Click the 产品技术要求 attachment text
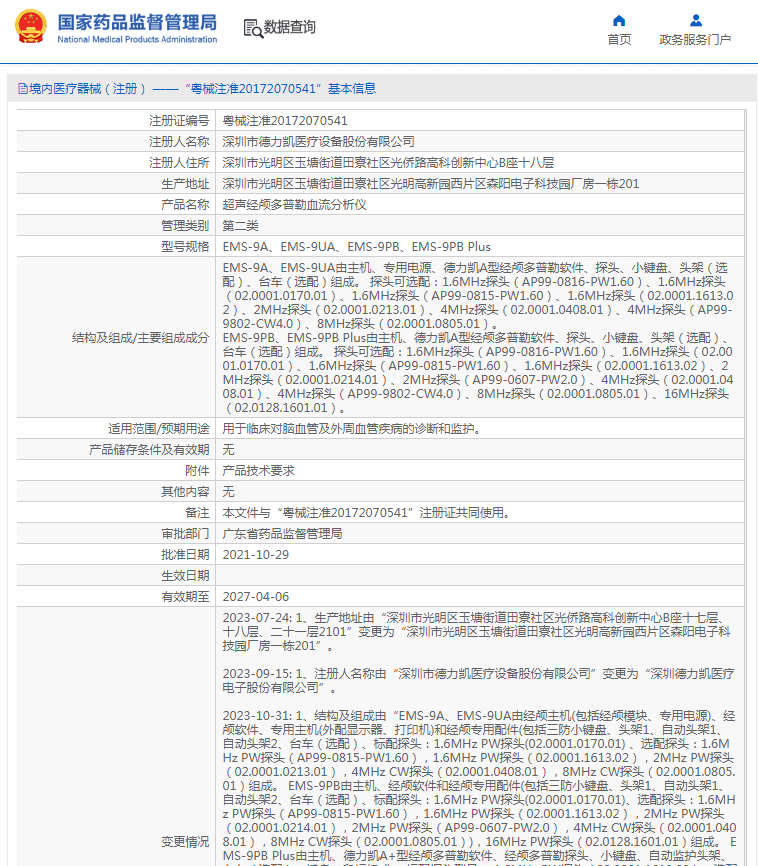This screenshot has height=866, width=758. coord(259,471)
